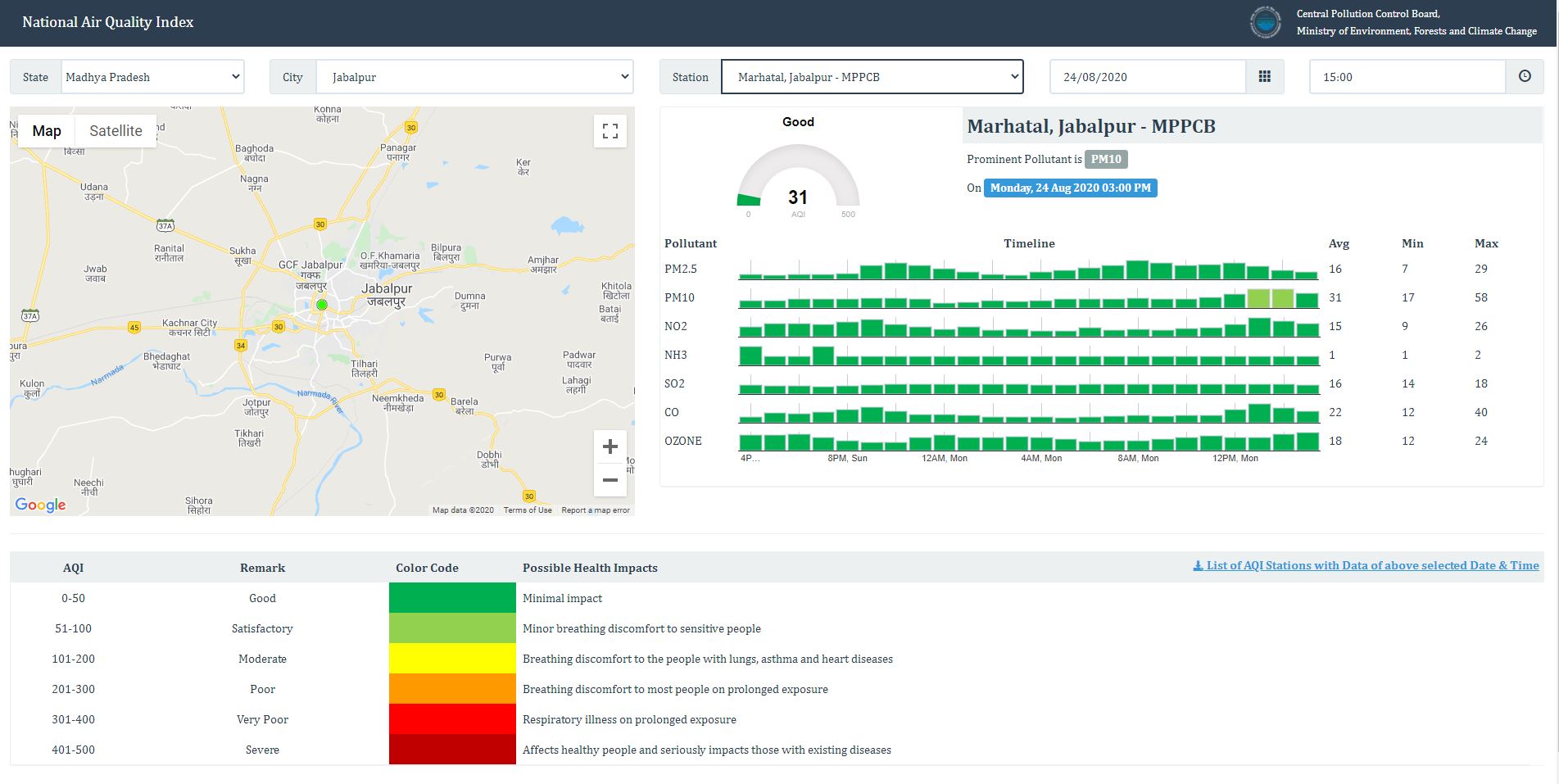Screen dimensions: 1559x784
Task: Click the 8PM, Sun timeline label
Action: click(x=847, y=458)
